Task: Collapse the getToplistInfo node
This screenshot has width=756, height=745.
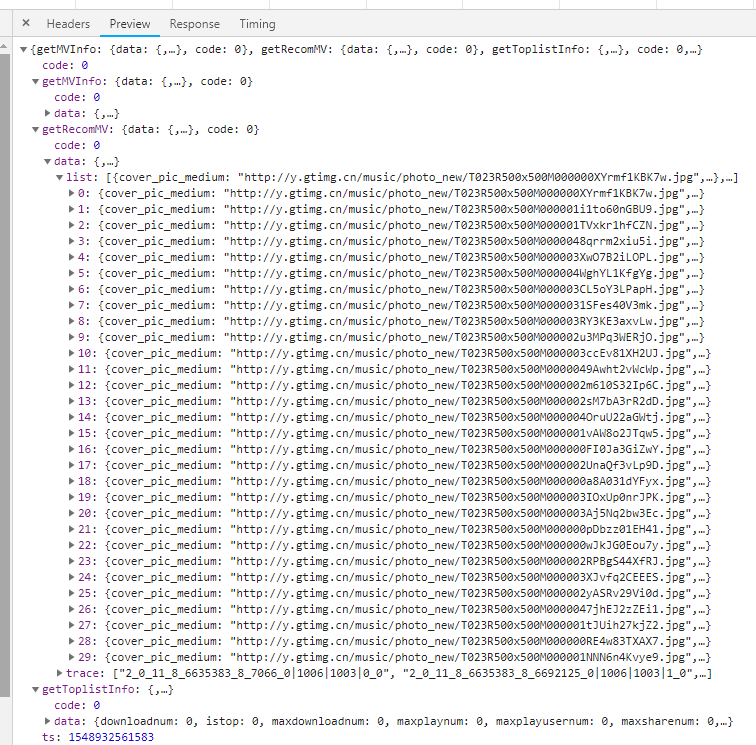Action: point(35,690)
